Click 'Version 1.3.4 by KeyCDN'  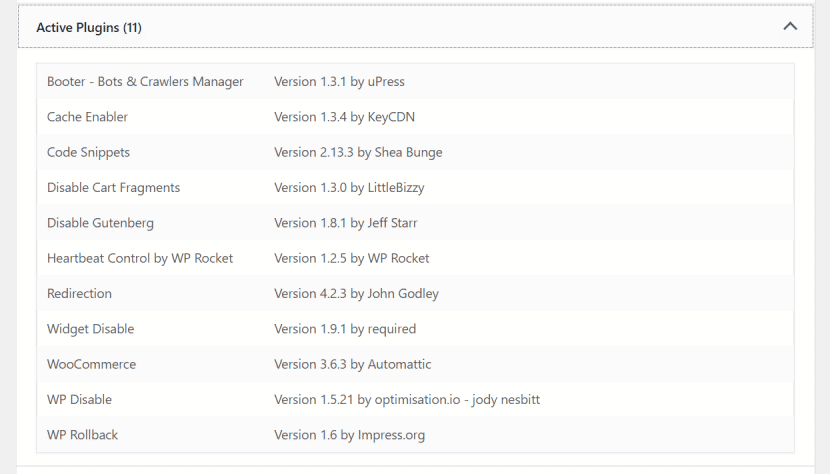pos(345,117)
